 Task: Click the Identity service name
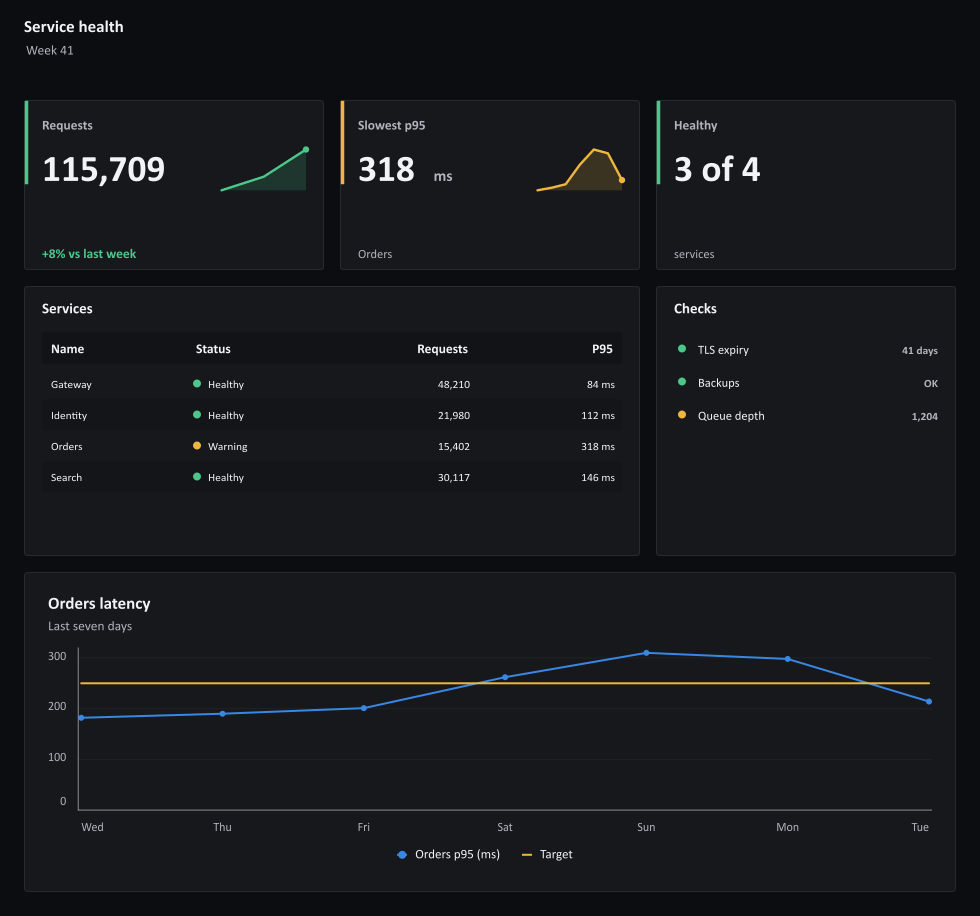tap(69, 416)
